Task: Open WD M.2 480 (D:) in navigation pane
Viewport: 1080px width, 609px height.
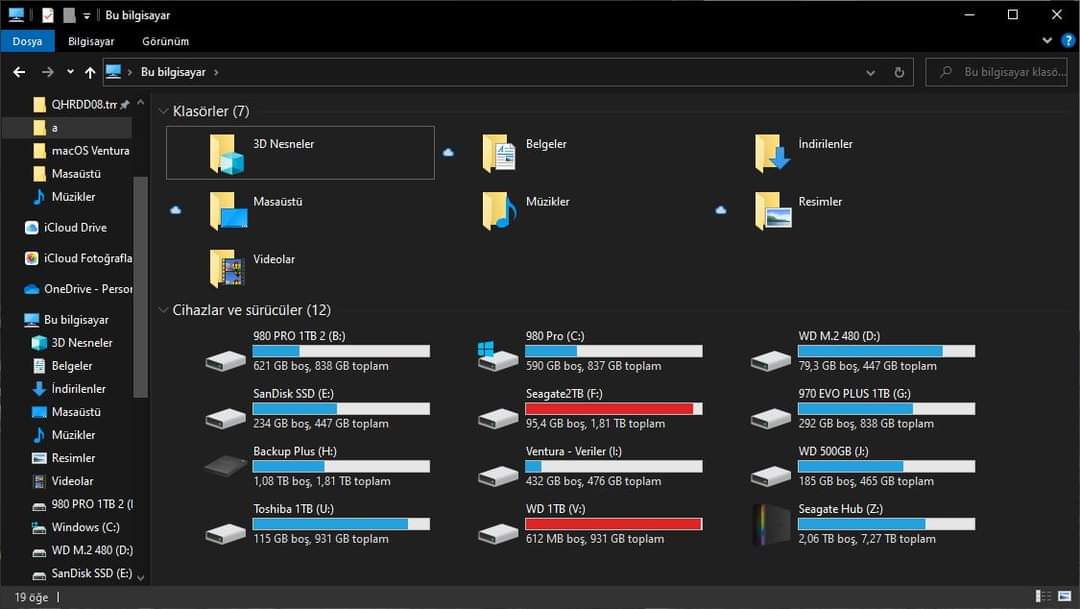Action: (x=83, y=550)
